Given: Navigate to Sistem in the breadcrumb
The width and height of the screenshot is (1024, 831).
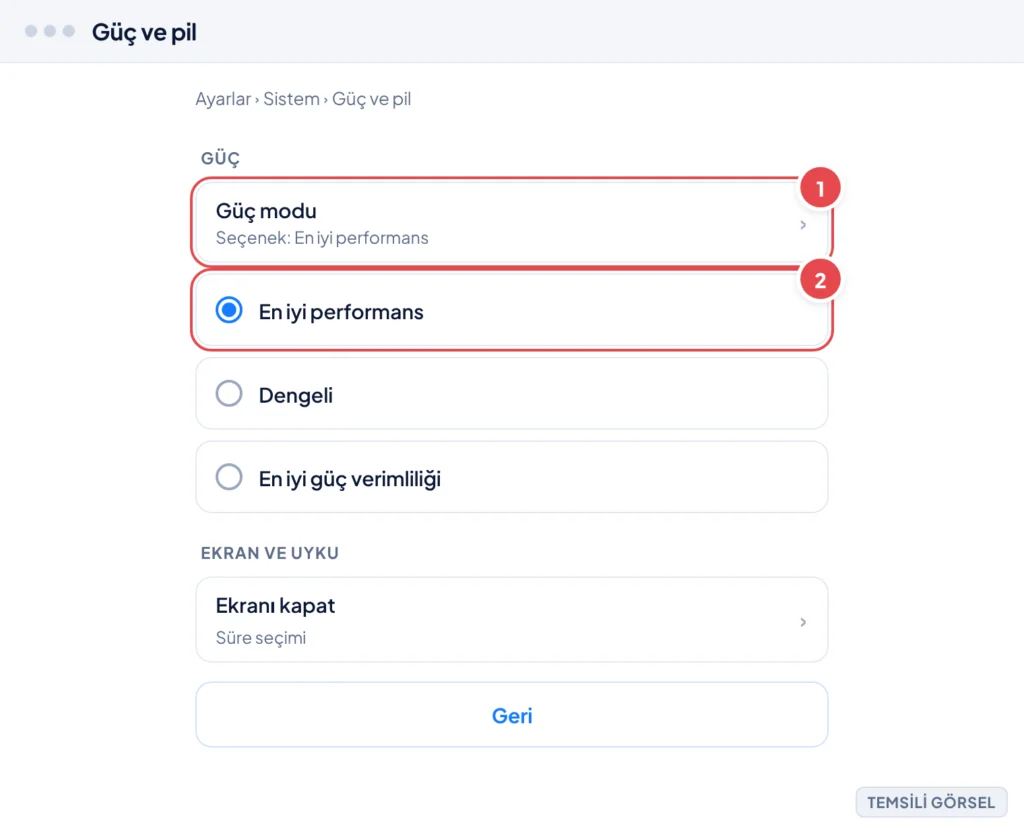Looking at the screenshot, I should pyautogui.click(x=291, y=99).
